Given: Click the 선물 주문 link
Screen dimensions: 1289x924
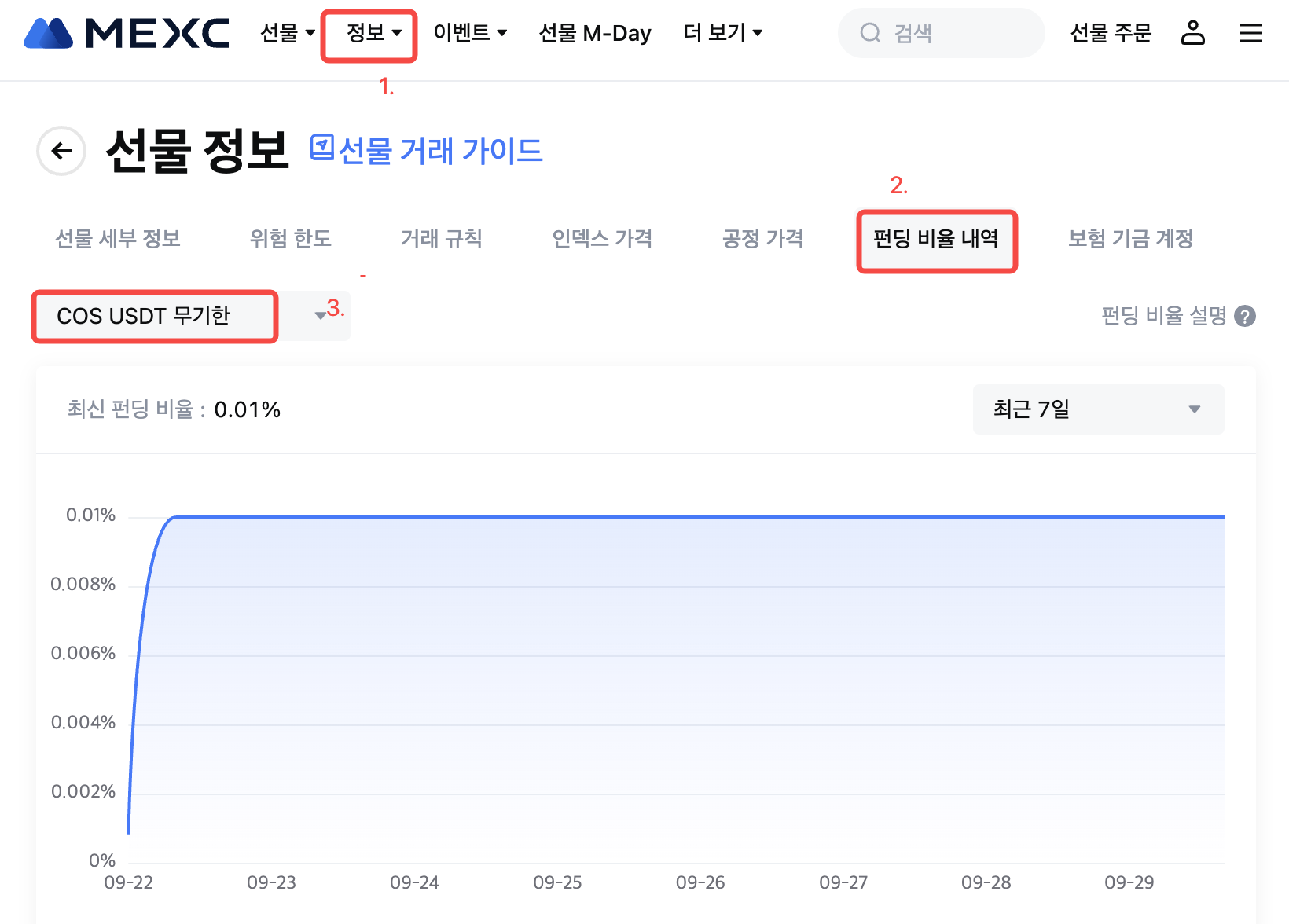Looking at the screenshot, I should click(1111, 33).
